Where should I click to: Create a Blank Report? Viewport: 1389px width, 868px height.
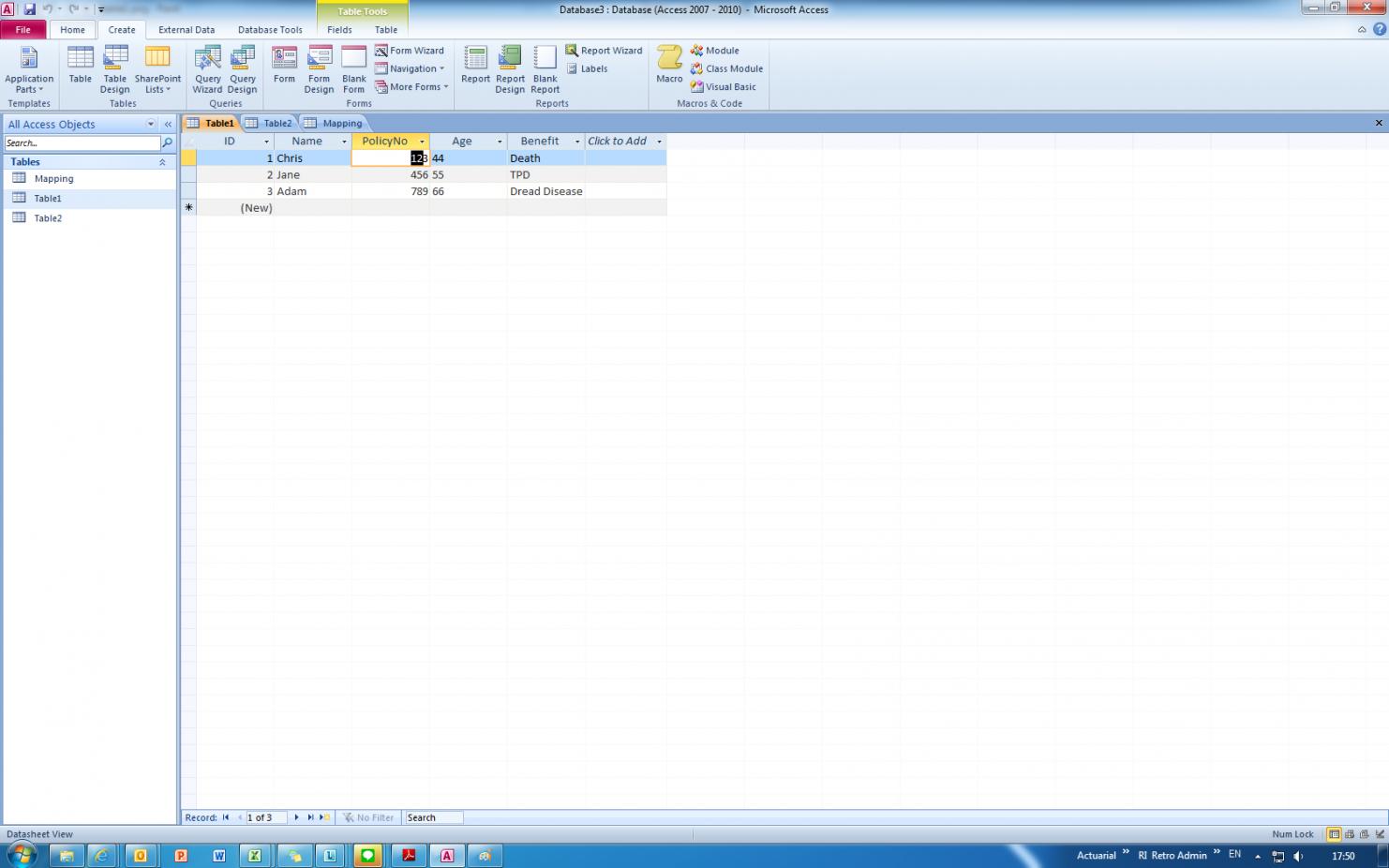[545, 70]
